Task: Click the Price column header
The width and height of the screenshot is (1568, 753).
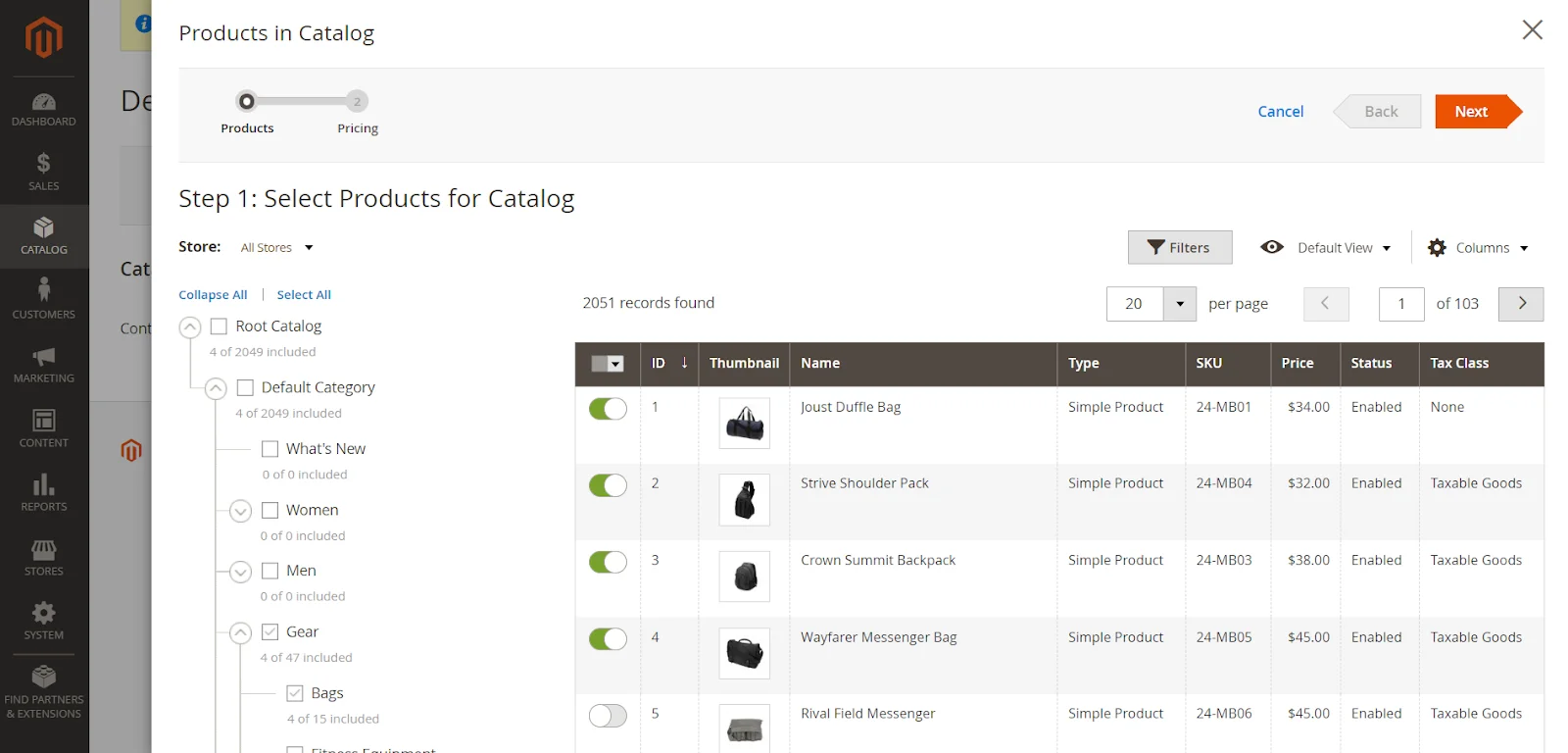Action: pos(1305,364)
